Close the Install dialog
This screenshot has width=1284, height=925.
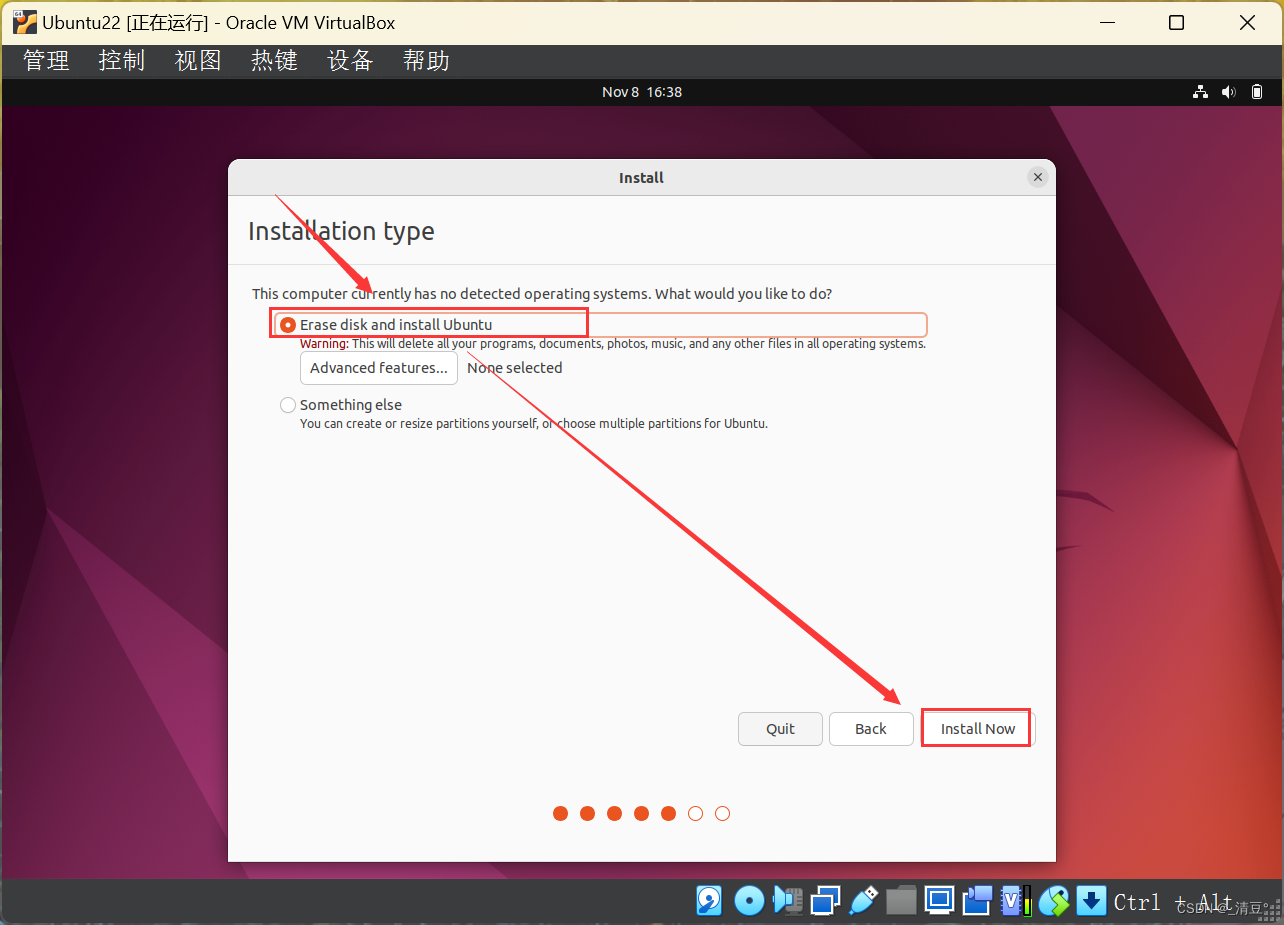coord(1038,177)
